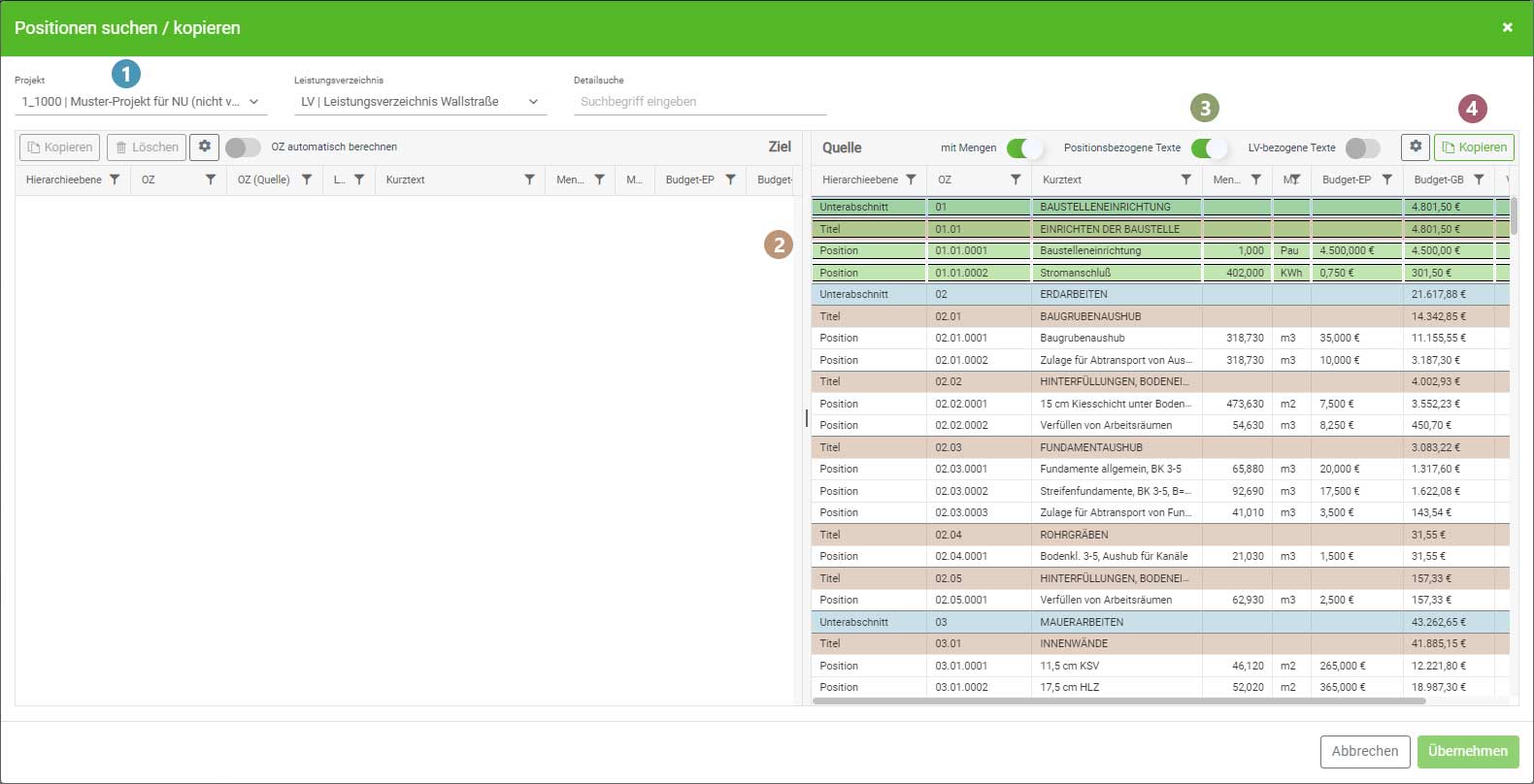The width and height of the screenshot is (1534, 784).
Task: Toggle the mit Mengen switch
Action: [1024, 148]
